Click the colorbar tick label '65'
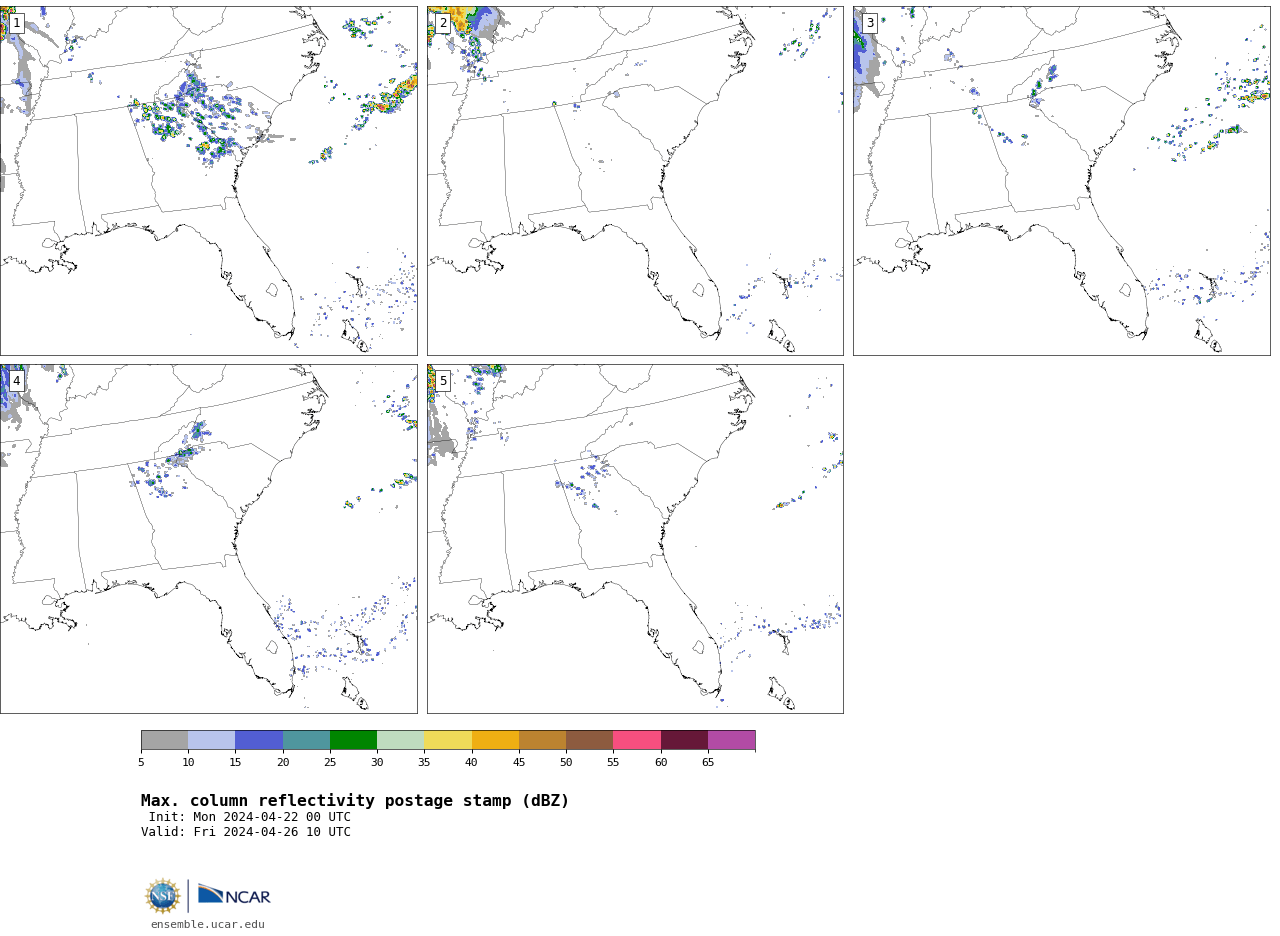 (x=708, y=763)
